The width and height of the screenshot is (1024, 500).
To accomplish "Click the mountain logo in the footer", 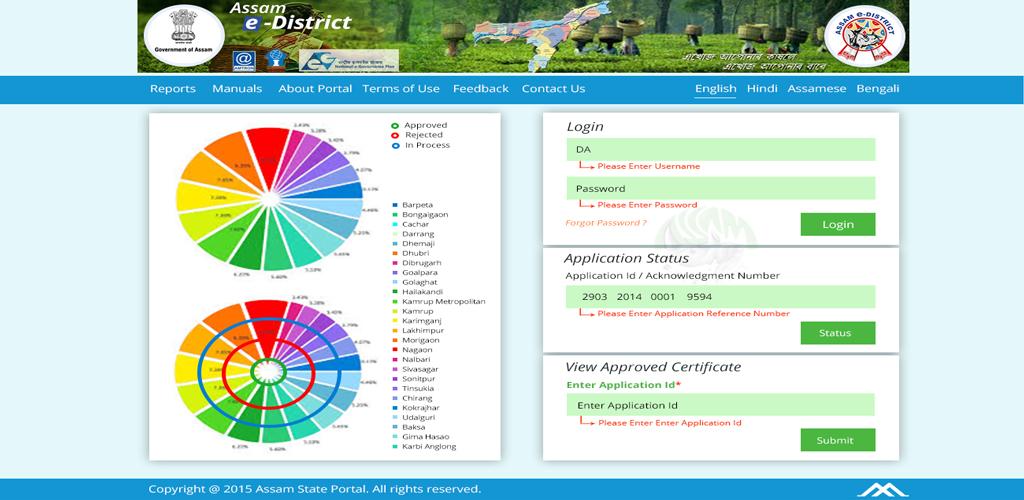I will click(x=882, y=490).
